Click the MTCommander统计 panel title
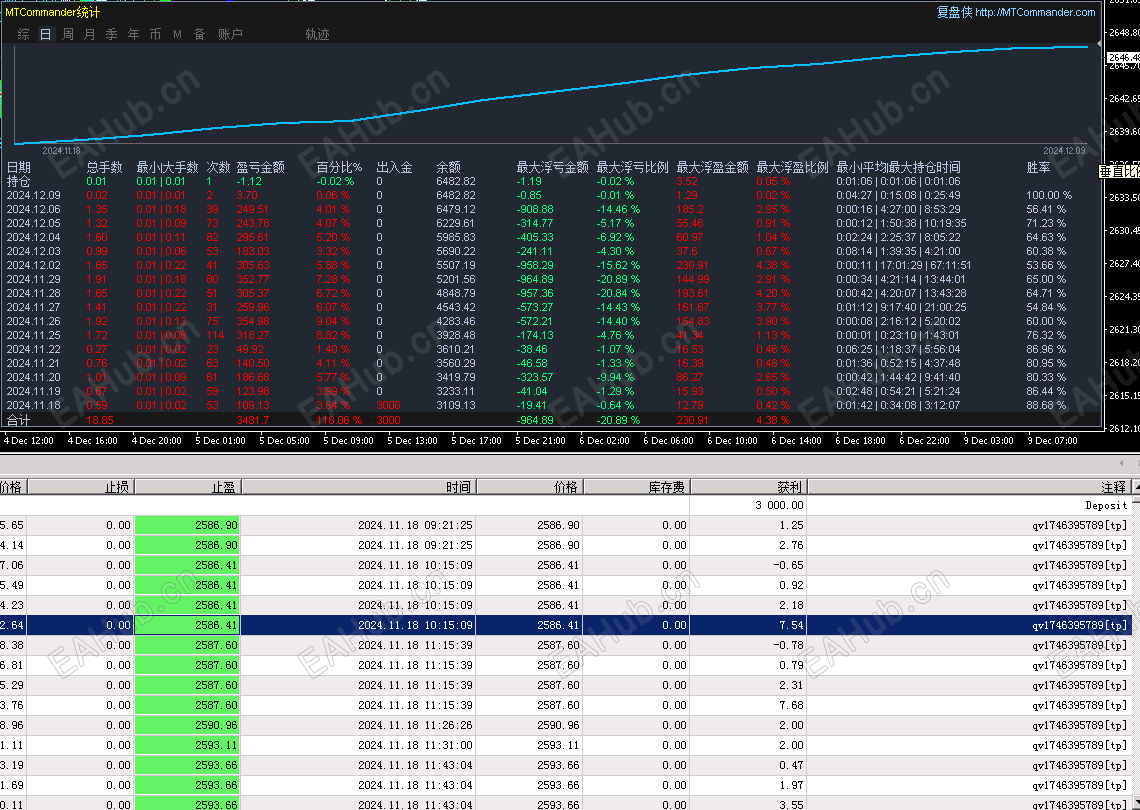This screenshot has height=810, width=1140. (x=52, y=12)
